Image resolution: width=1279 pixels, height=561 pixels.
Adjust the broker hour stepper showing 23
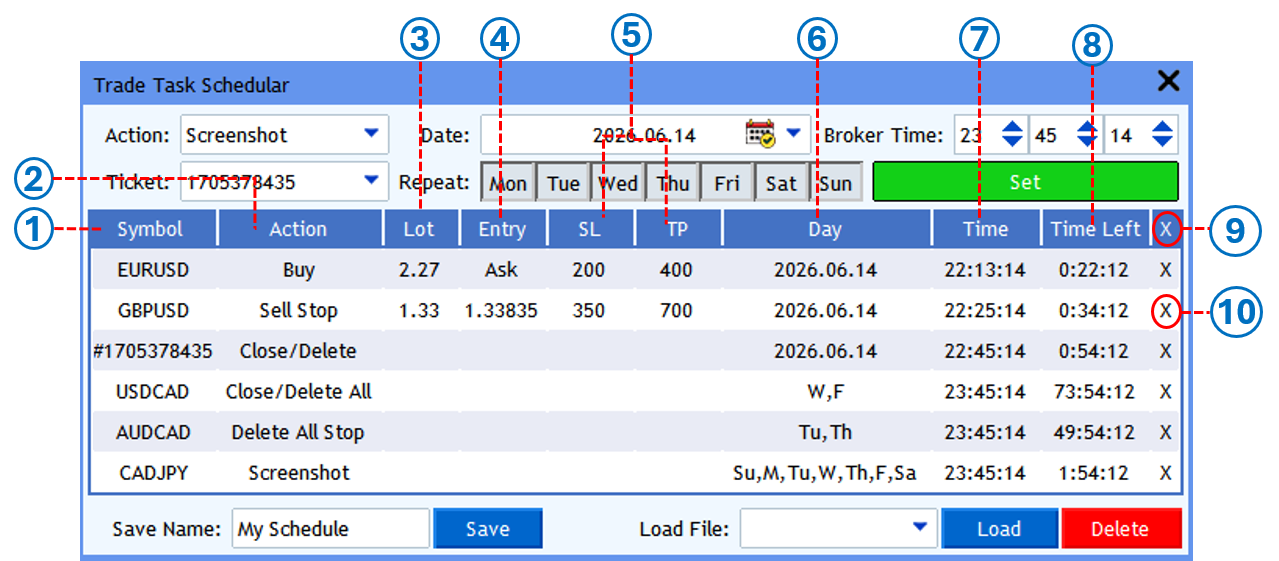point(1013,134)
